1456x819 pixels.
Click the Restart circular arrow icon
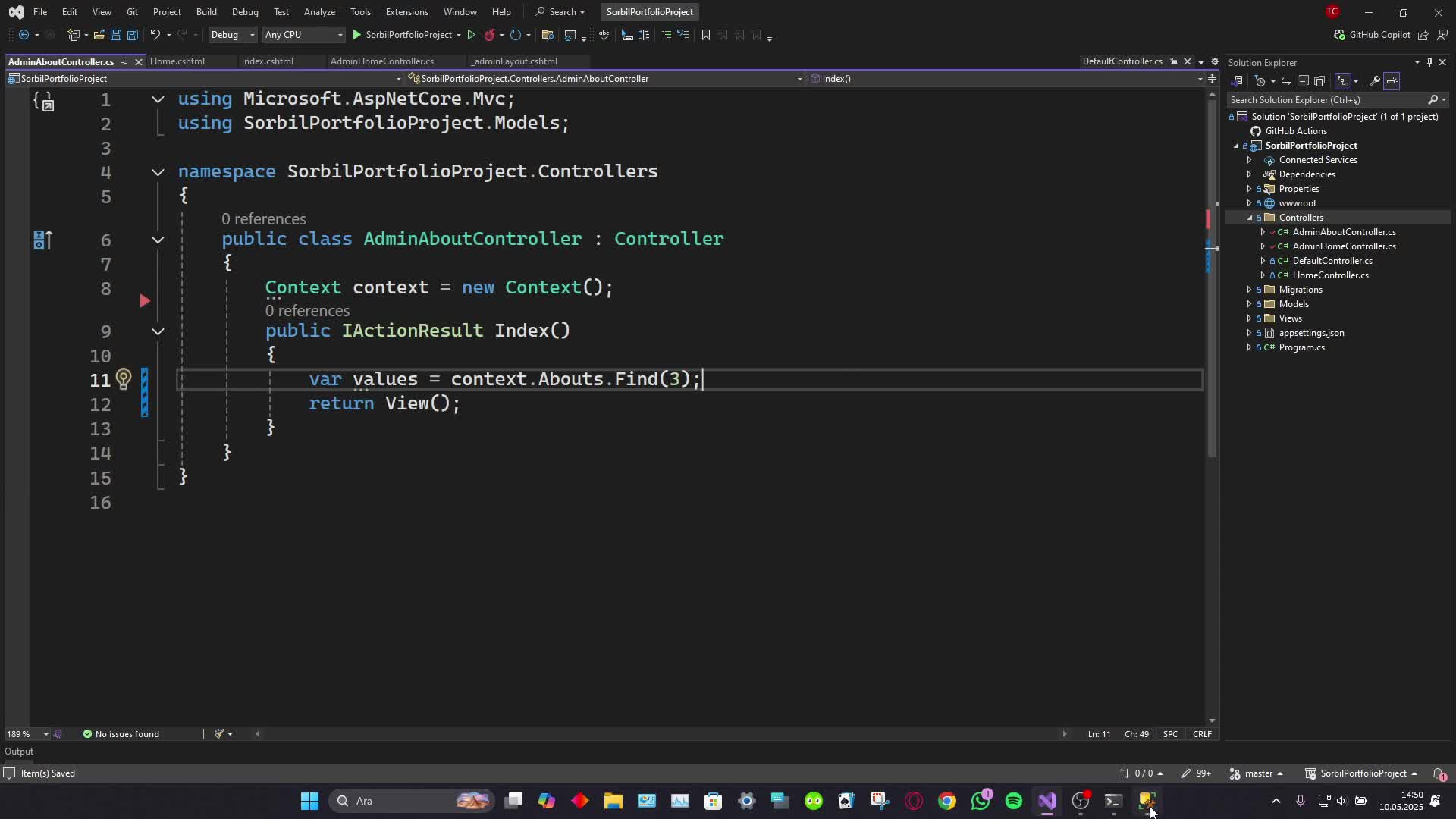516,35
